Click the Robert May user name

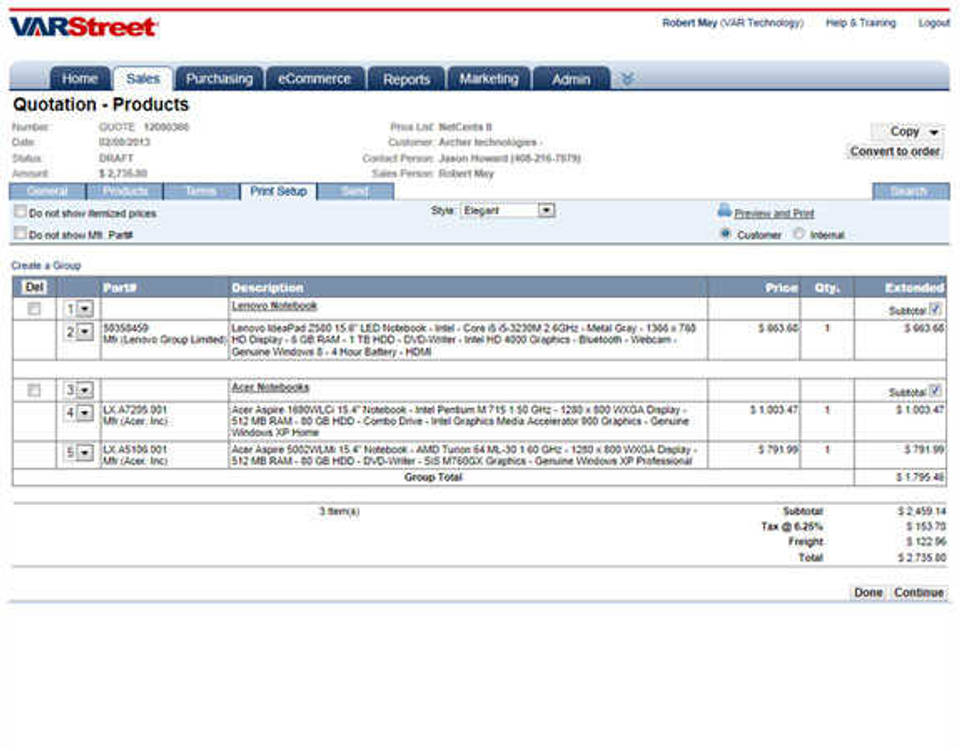(689, 23)
